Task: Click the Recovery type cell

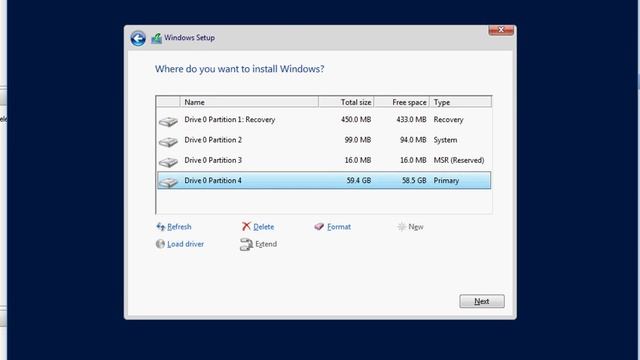Action: coord(448,120)
